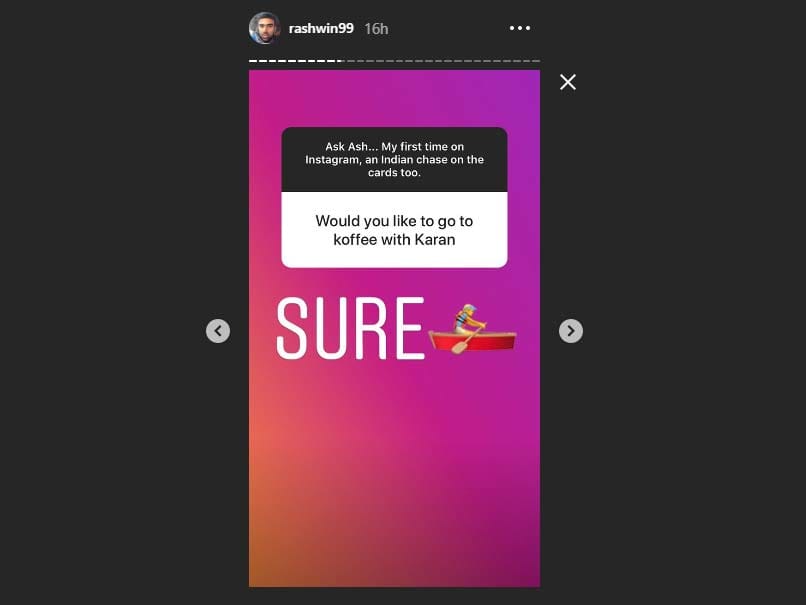
Task: Tap the 'Ask Ash...' question sticker header
Action: tap(394, 159)
